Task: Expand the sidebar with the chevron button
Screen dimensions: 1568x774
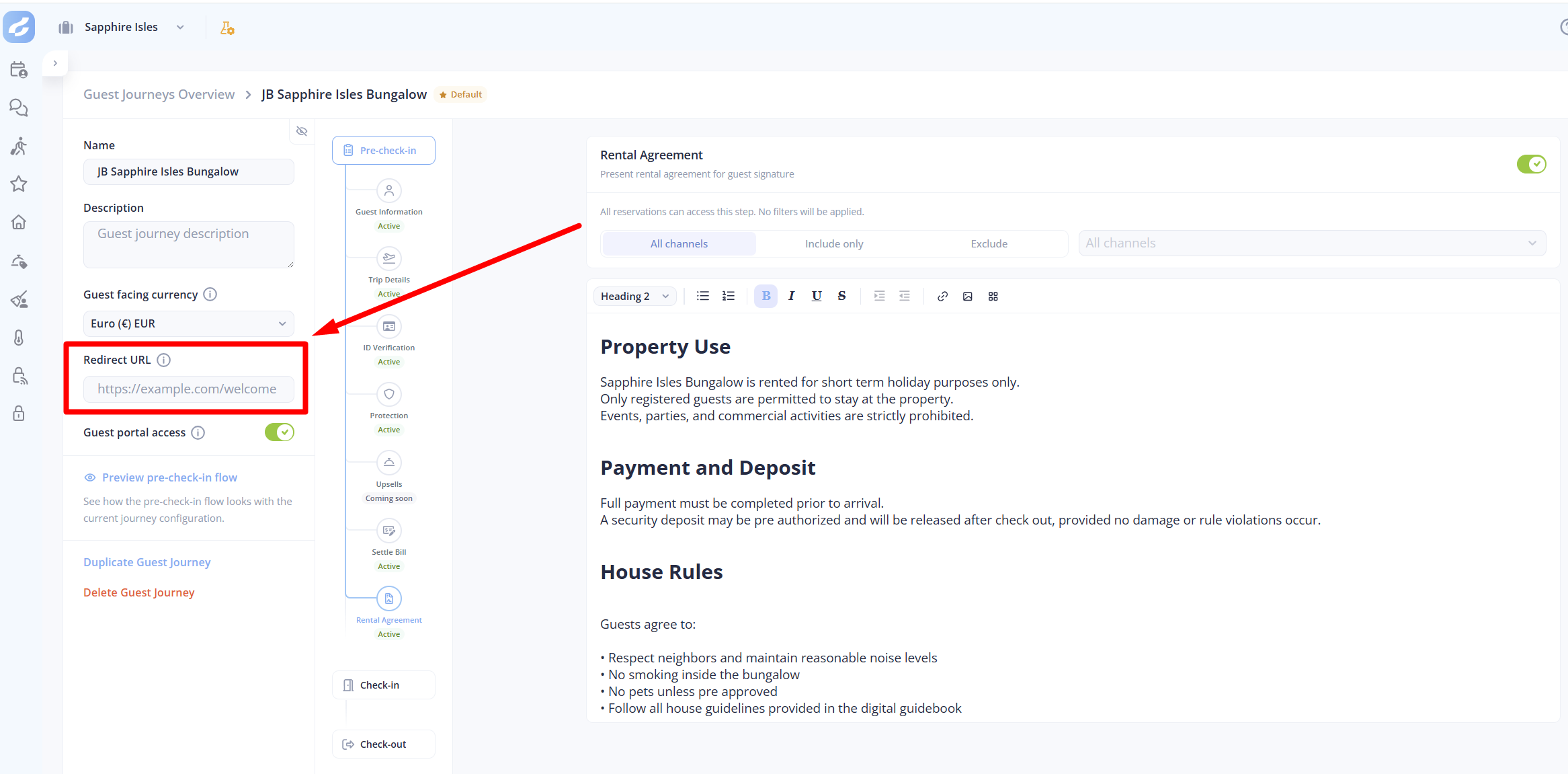Action: [55, 63]
